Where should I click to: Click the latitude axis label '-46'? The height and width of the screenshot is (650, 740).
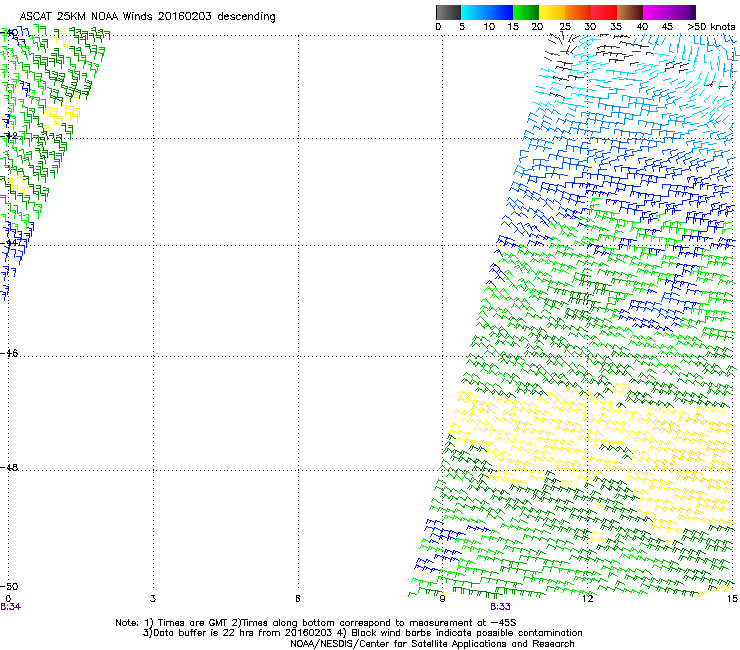coord(9,353)
